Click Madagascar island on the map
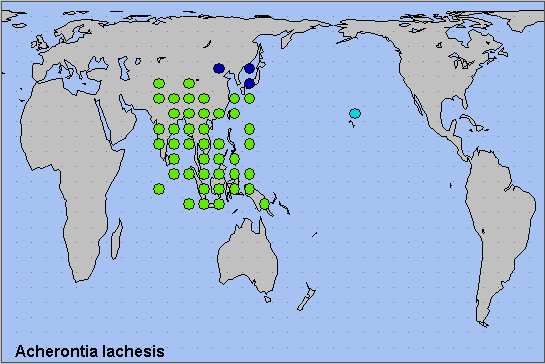The height and width of the screenshot is (364, 545). click(117, 239)
